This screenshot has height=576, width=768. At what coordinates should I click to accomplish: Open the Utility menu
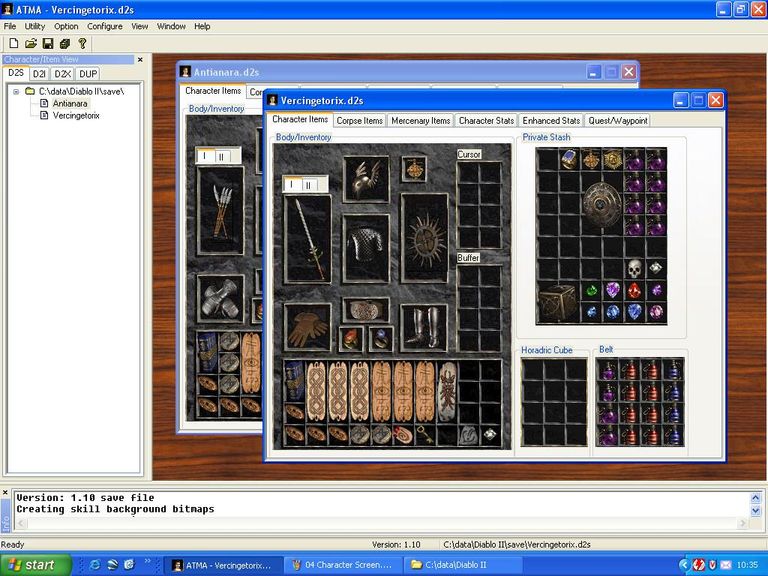(35, 26)
